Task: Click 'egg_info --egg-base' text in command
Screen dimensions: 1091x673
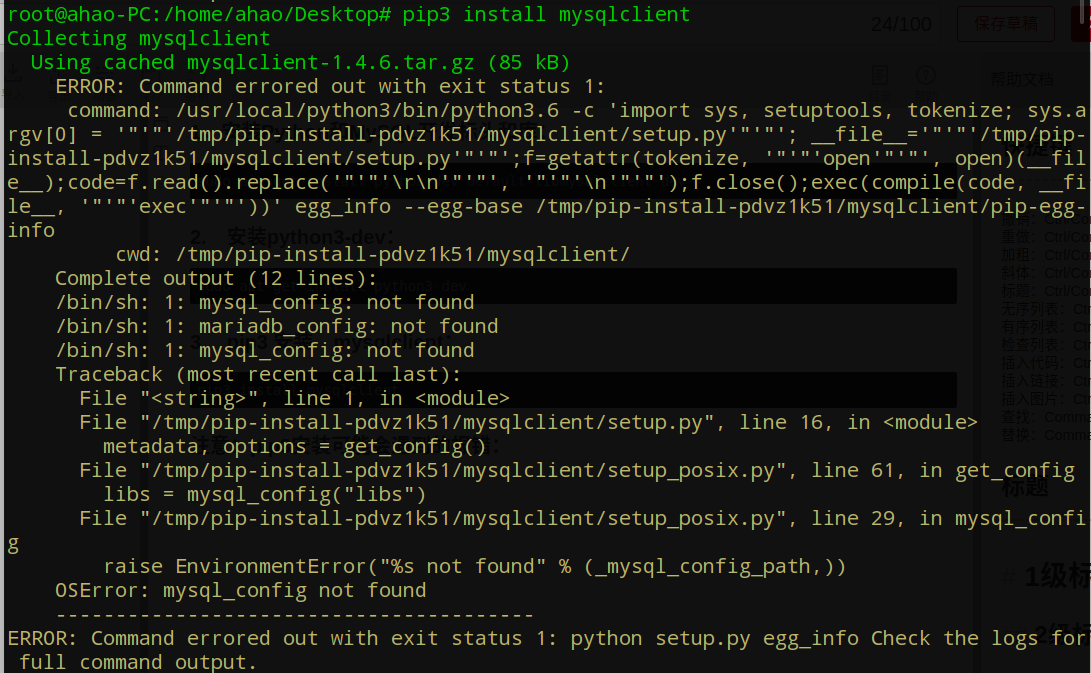Action: 408,207
